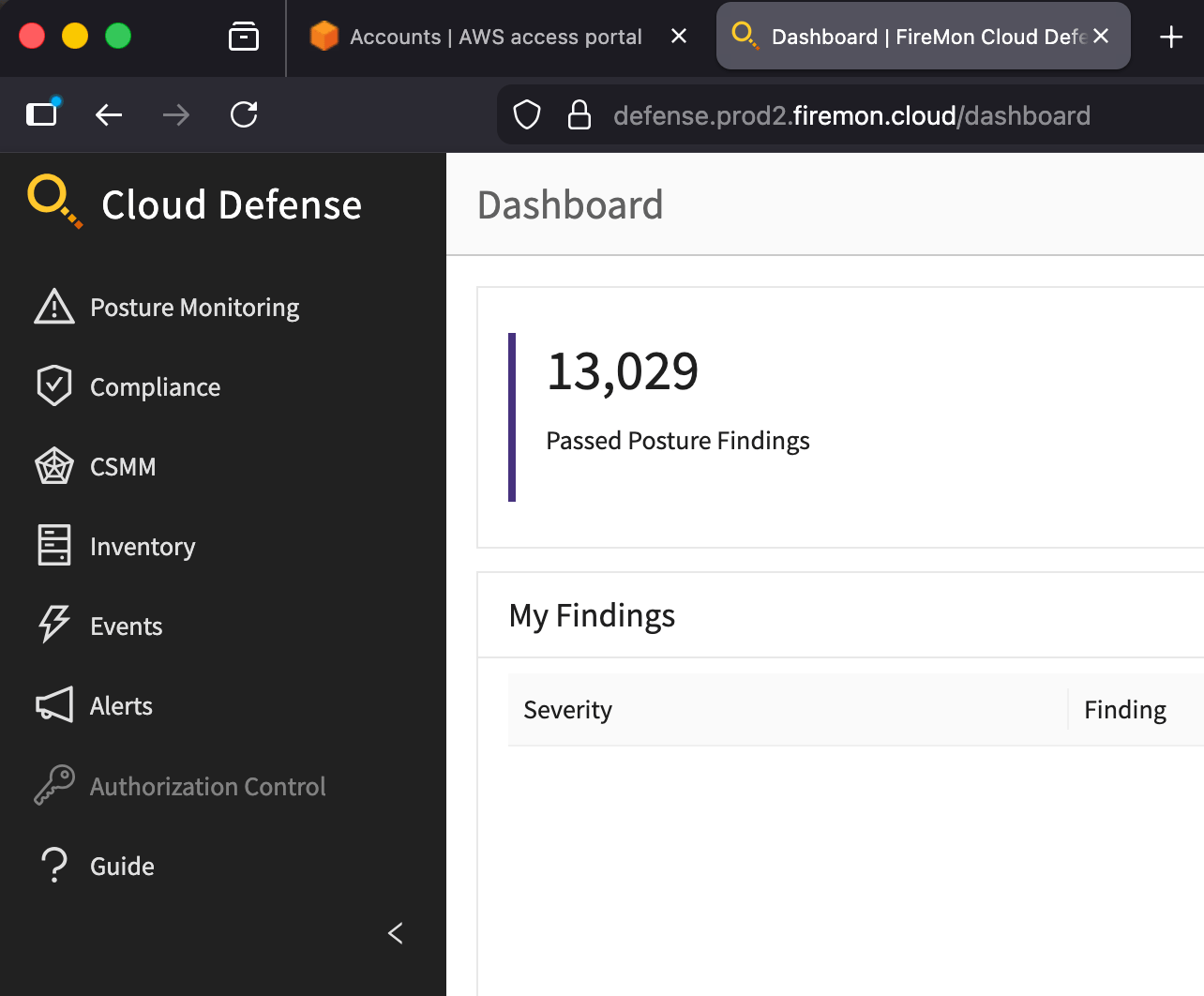1204x996 pixels.
Task: Open a new browser tab
Action: [1170, 37]
